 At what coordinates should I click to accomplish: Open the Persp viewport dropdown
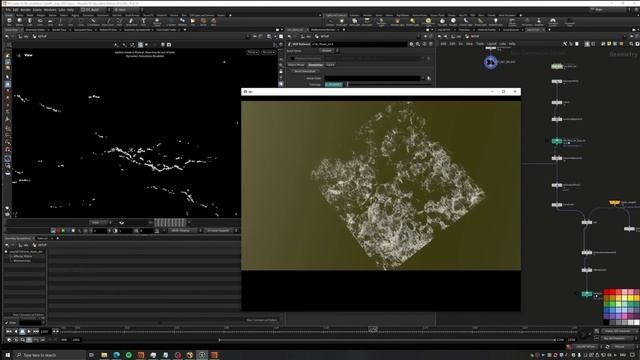pos(253,52)
